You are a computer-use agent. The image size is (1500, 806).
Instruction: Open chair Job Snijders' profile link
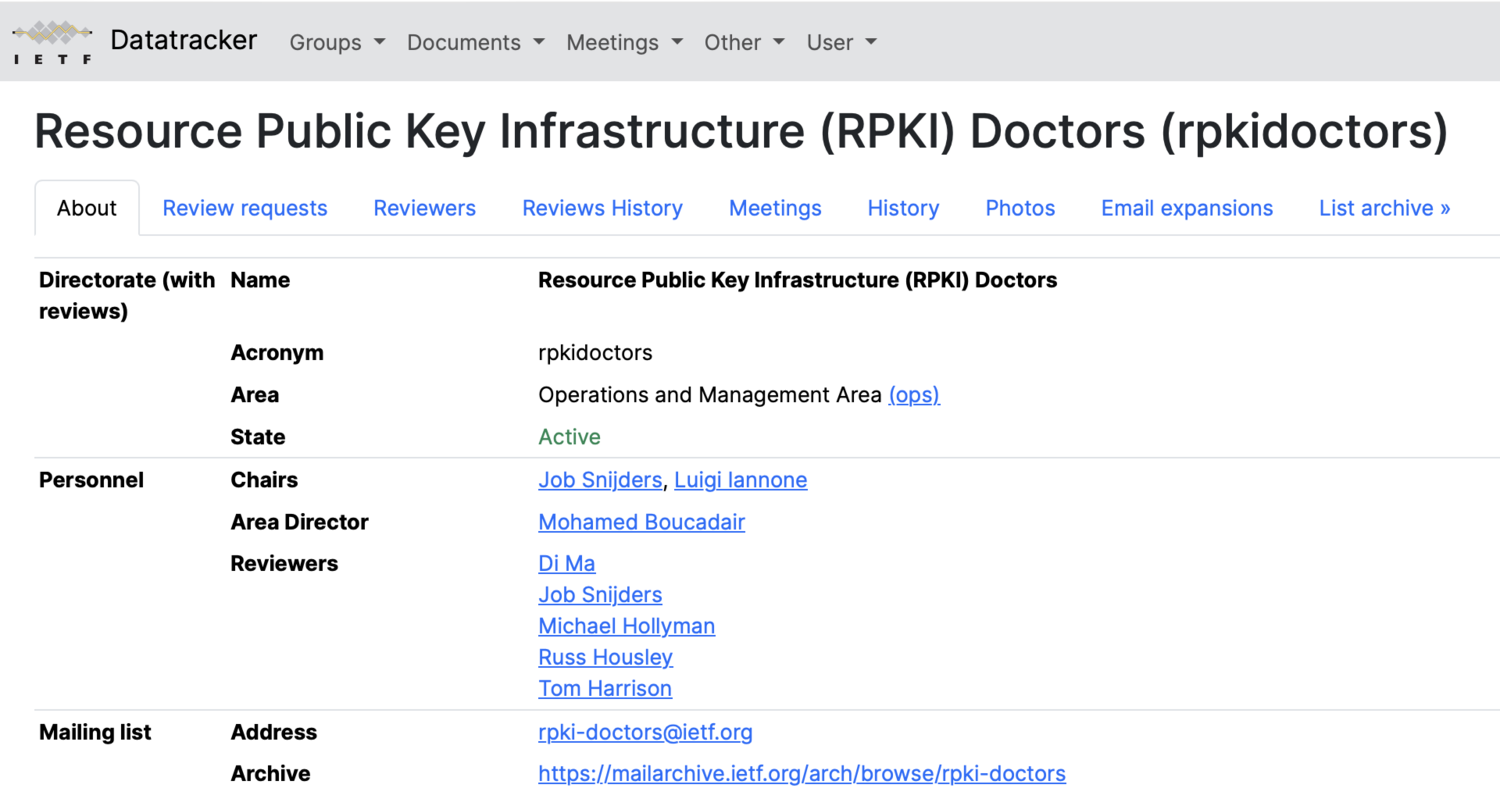tap(600, 480)
